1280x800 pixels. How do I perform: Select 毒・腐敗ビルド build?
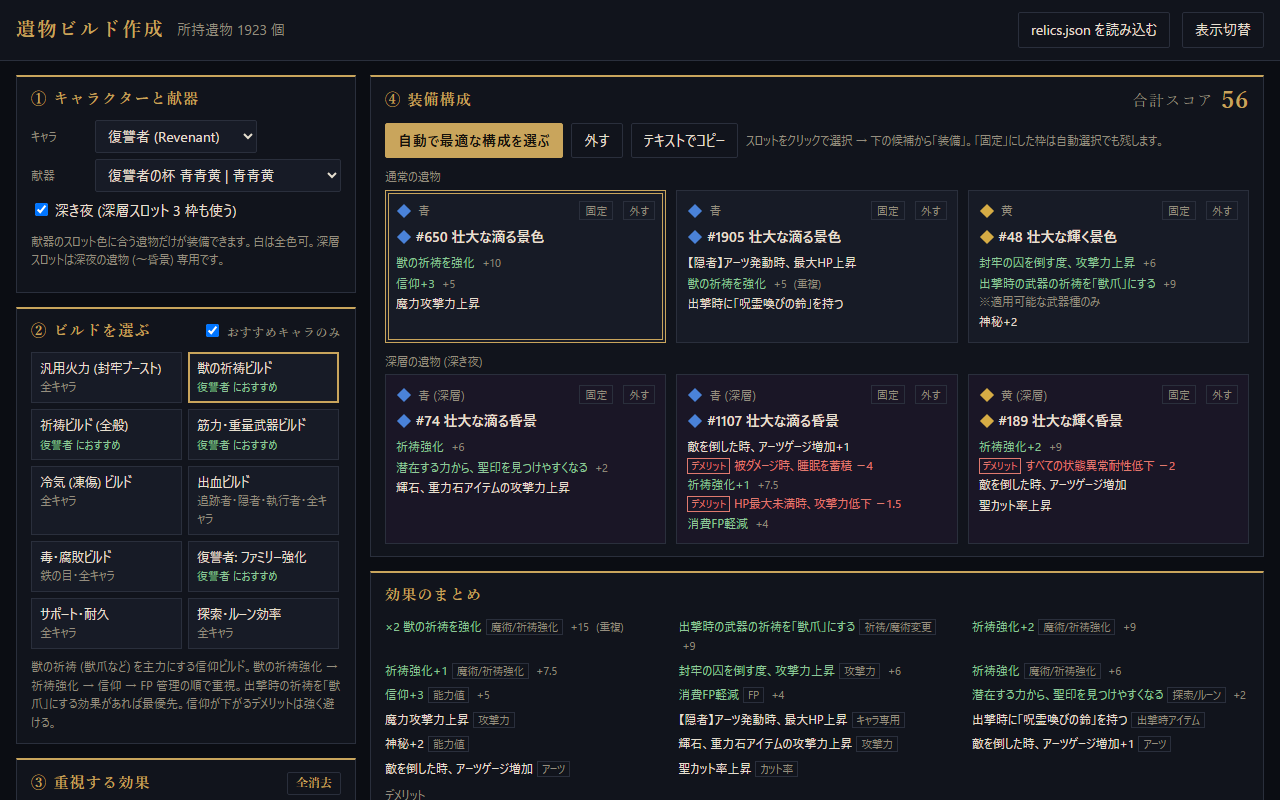click(x=107, y=566)
